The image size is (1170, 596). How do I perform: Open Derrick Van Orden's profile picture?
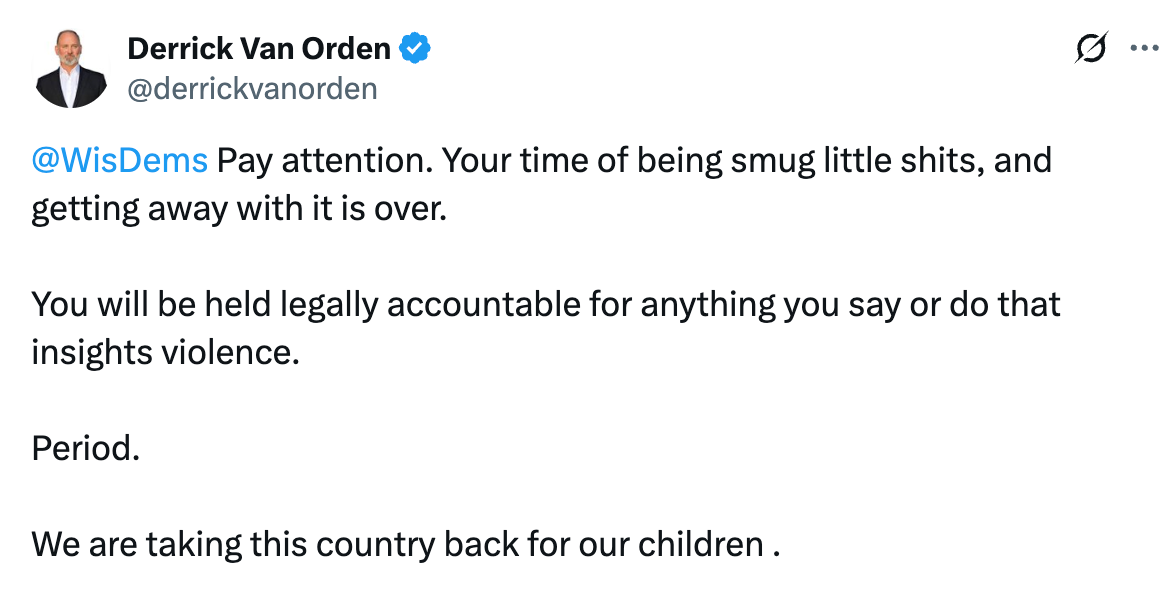[70, 69]
